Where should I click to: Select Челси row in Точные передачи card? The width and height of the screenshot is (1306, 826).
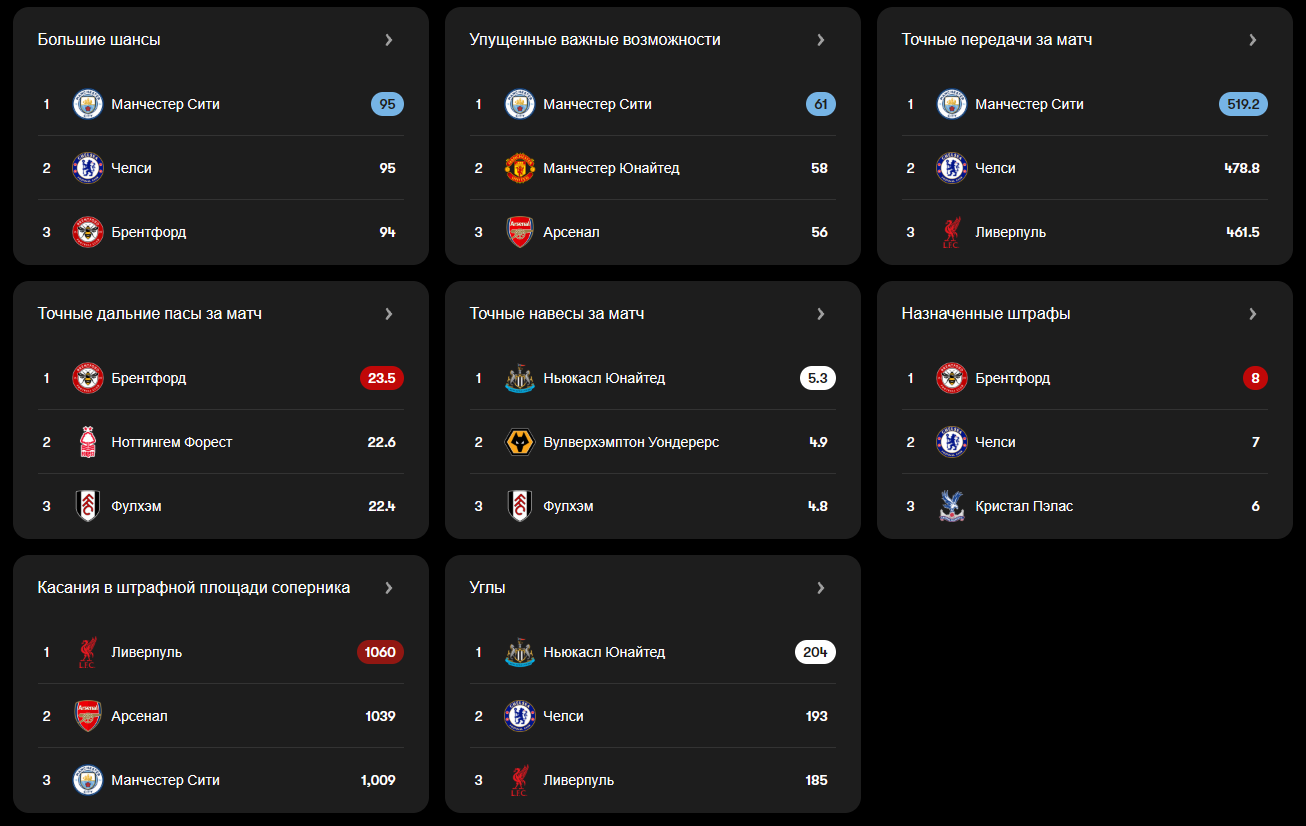pos(1085,168)
